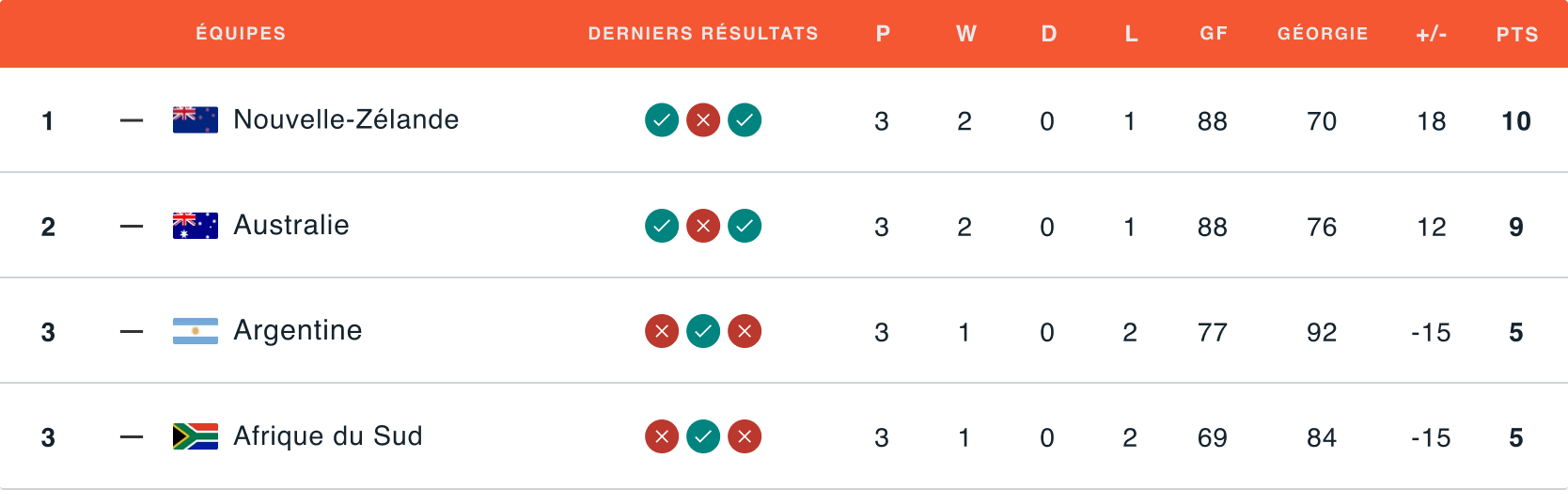Image resolution: width=1568 pixels, height=490 pixels.
Task: Click the Nouvelle-Zélande flag icon
Action: [196, 120]
